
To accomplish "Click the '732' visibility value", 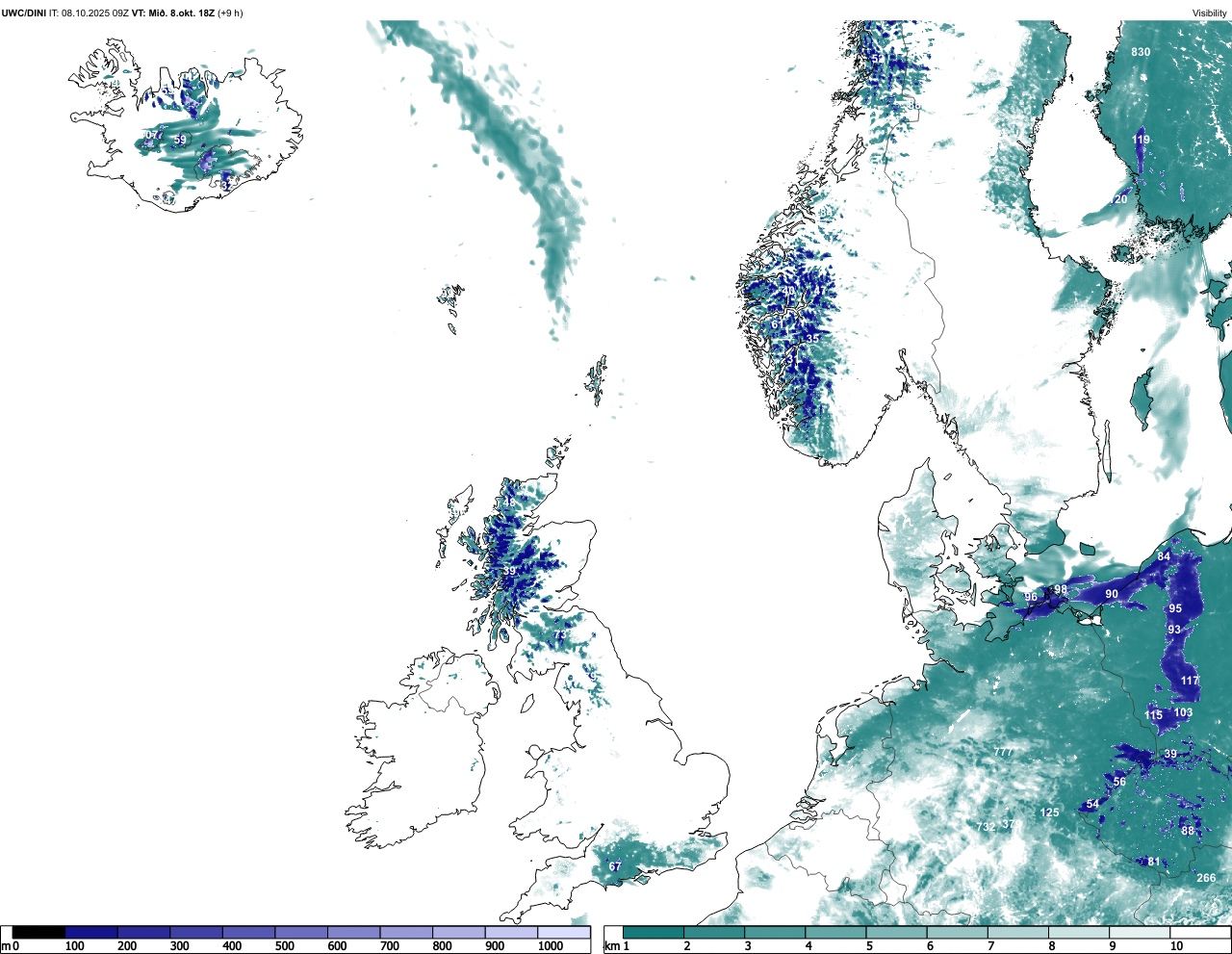I will click(x=986, y=827).
